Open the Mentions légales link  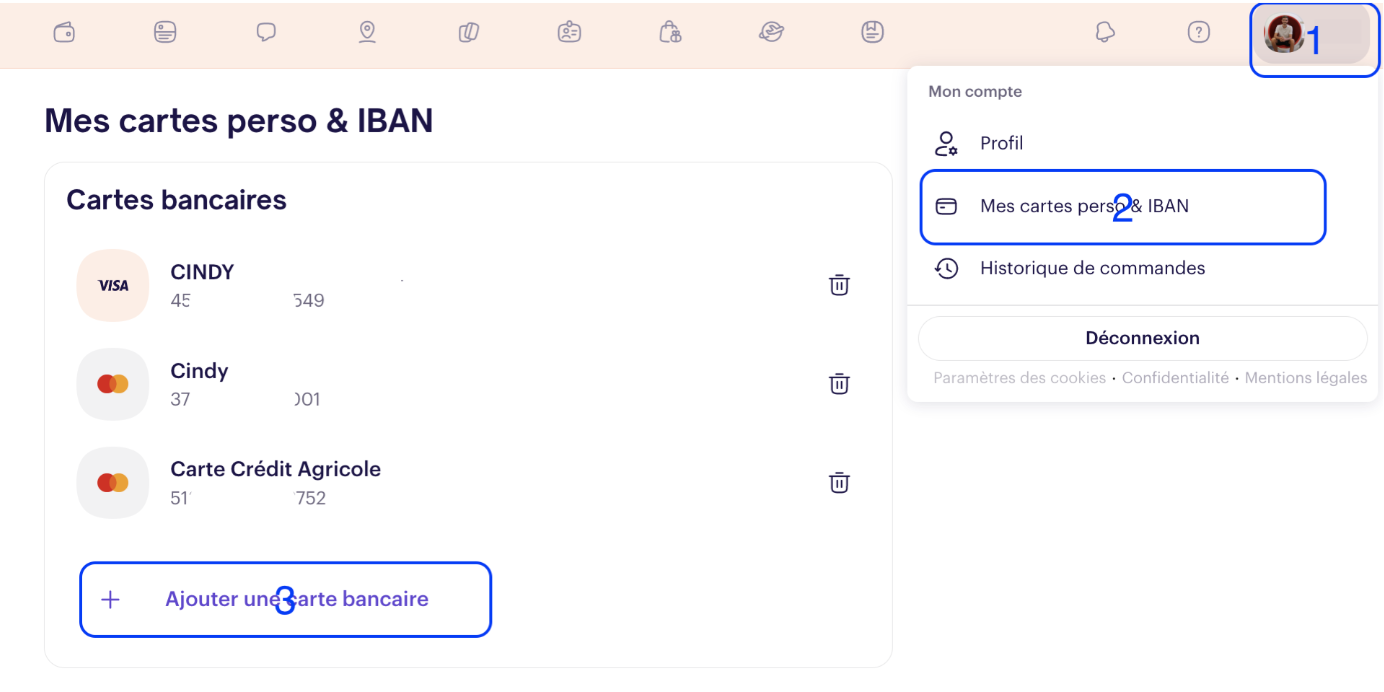coord(1305,378)
